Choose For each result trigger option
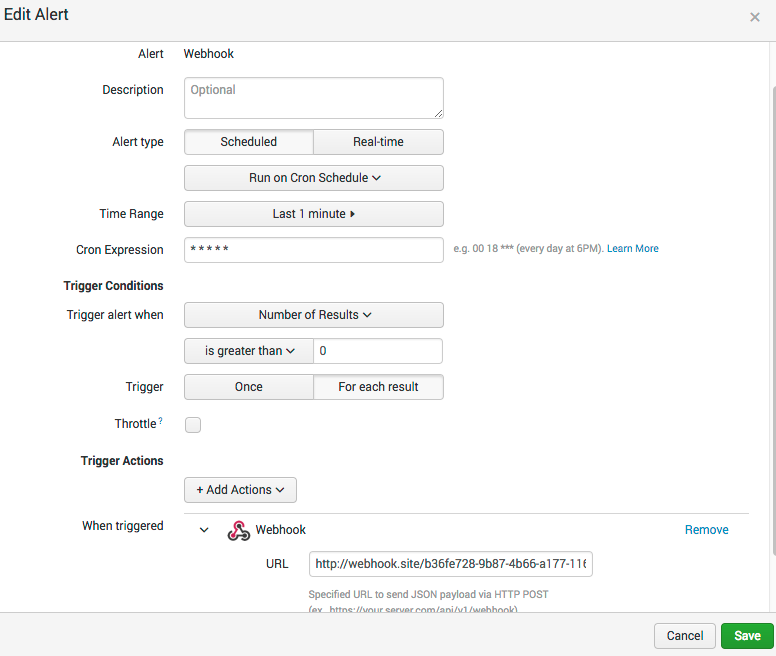The image size is (776, 656). point(378,387)
